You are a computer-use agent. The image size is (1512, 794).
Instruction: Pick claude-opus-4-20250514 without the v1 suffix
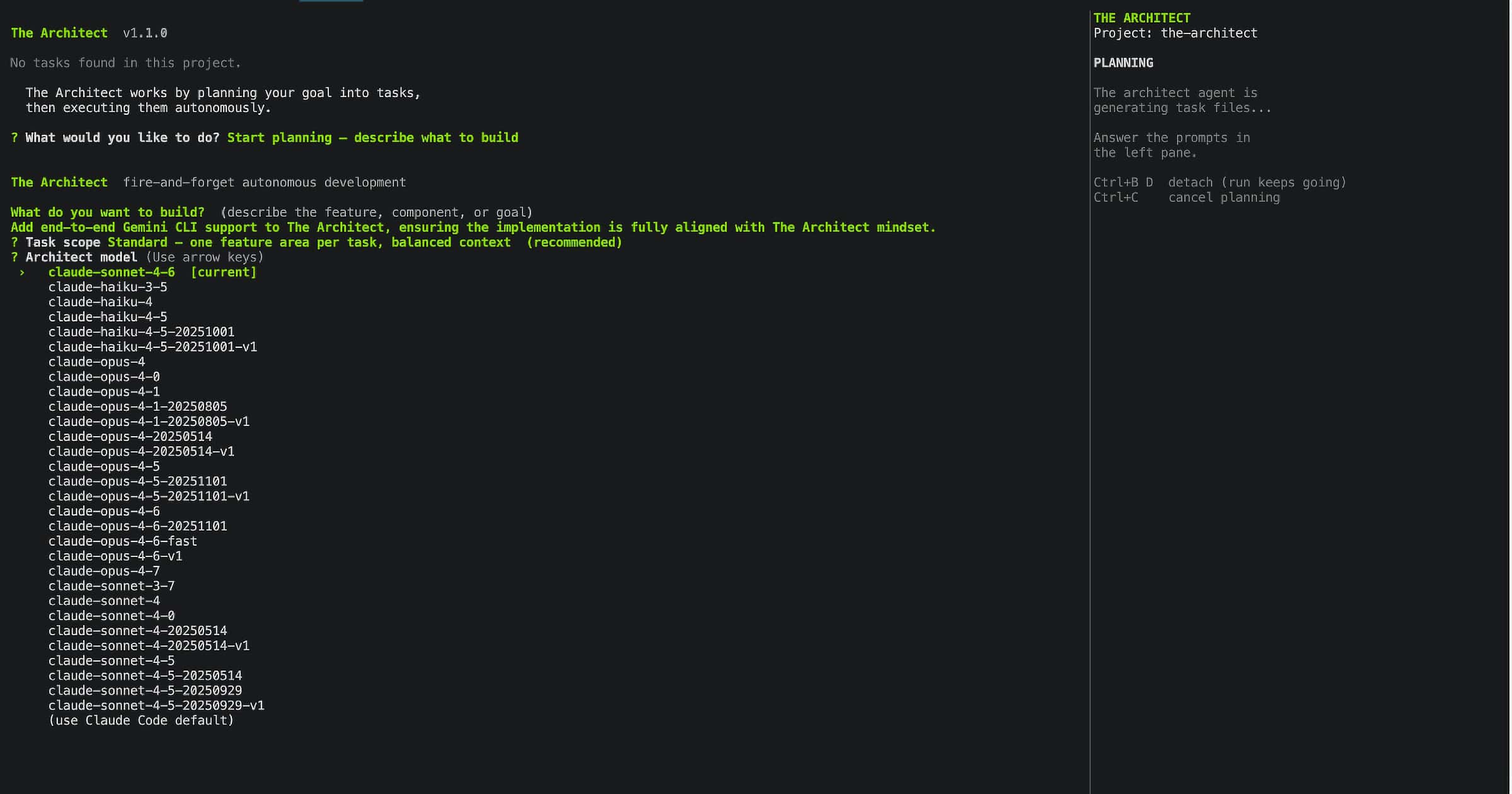[130, 437]
